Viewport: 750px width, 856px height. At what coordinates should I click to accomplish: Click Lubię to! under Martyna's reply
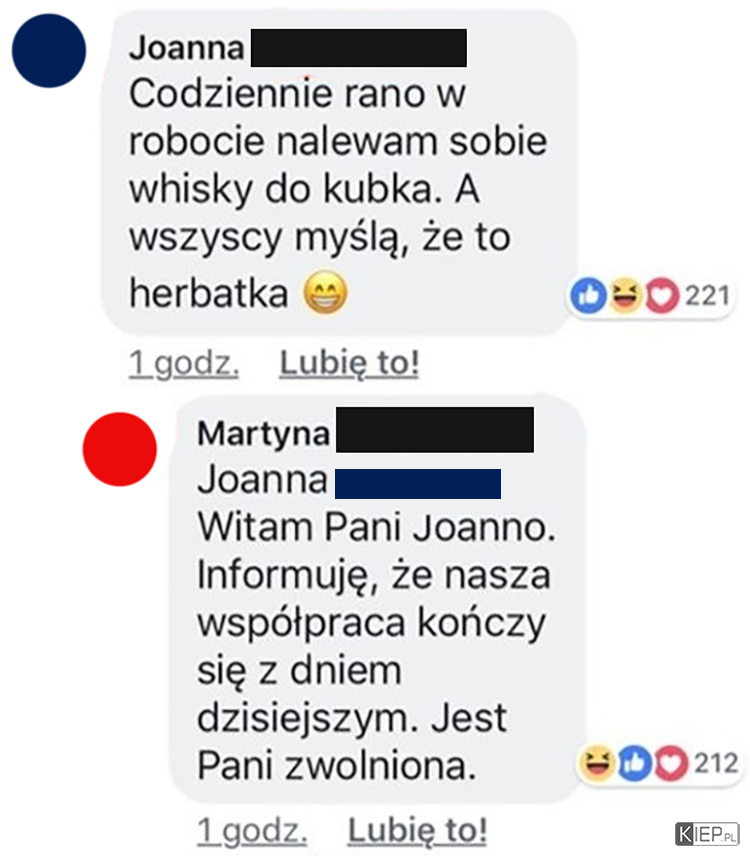[x=417, y=831]
